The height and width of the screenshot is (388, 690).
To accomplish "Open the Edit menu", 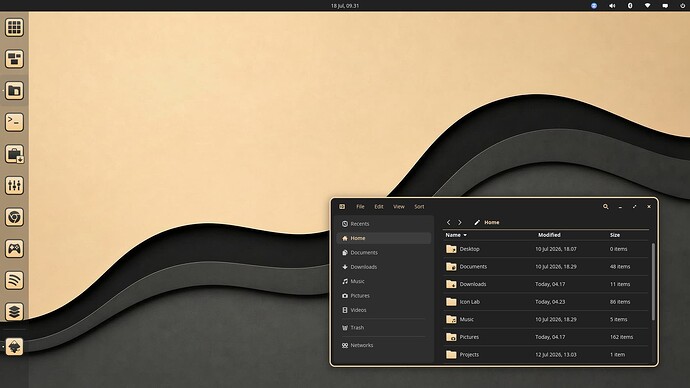I will [x=379, y=207].
